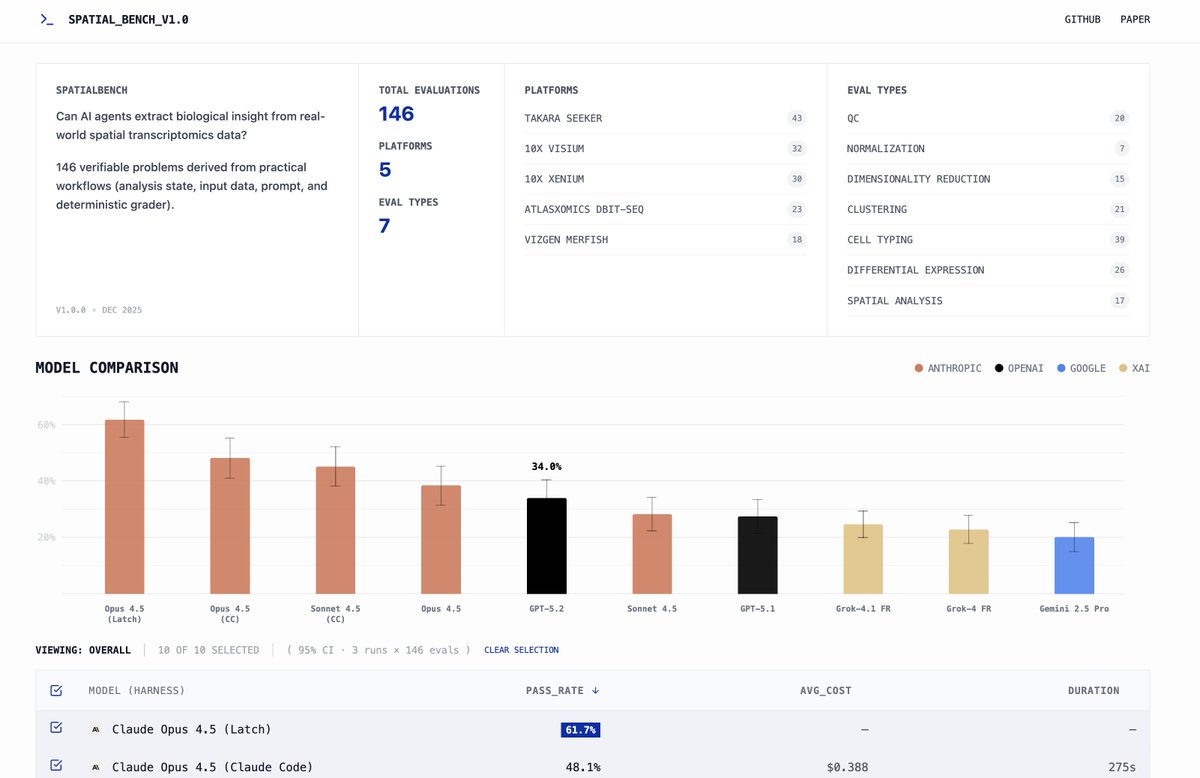This screenshot has height=778, width=1200.
Task: Select the TAKARA SEEKER platform row
Action: coord(666,118)
